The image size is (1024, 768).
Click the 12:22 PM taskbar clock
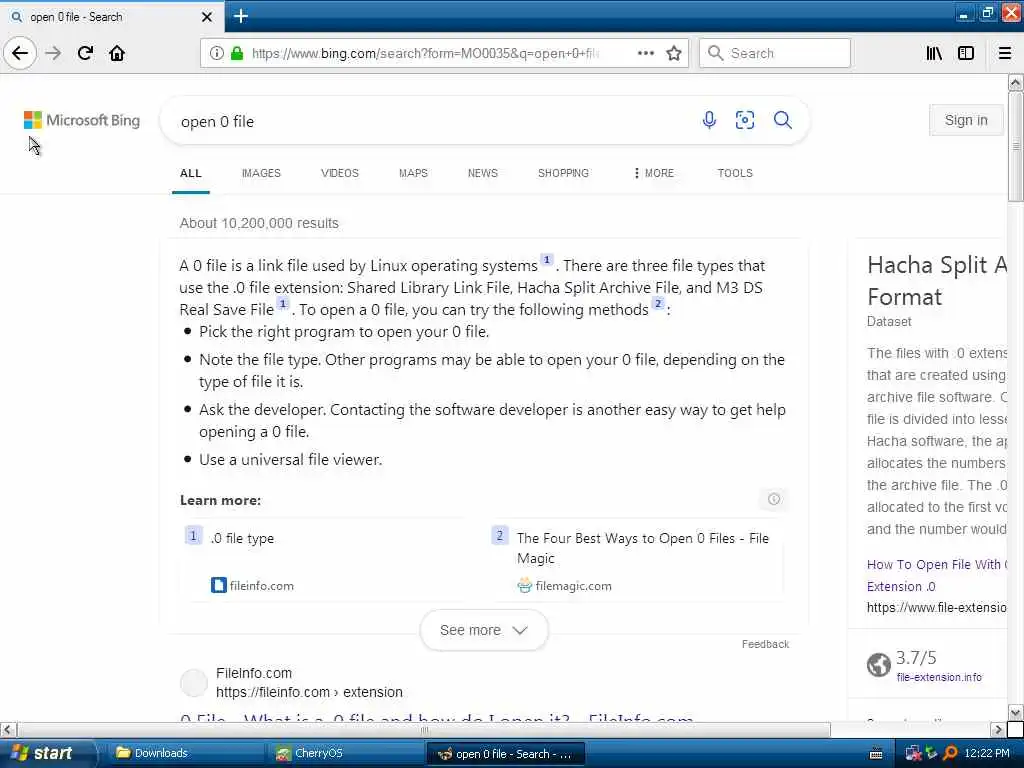[987, 754]
